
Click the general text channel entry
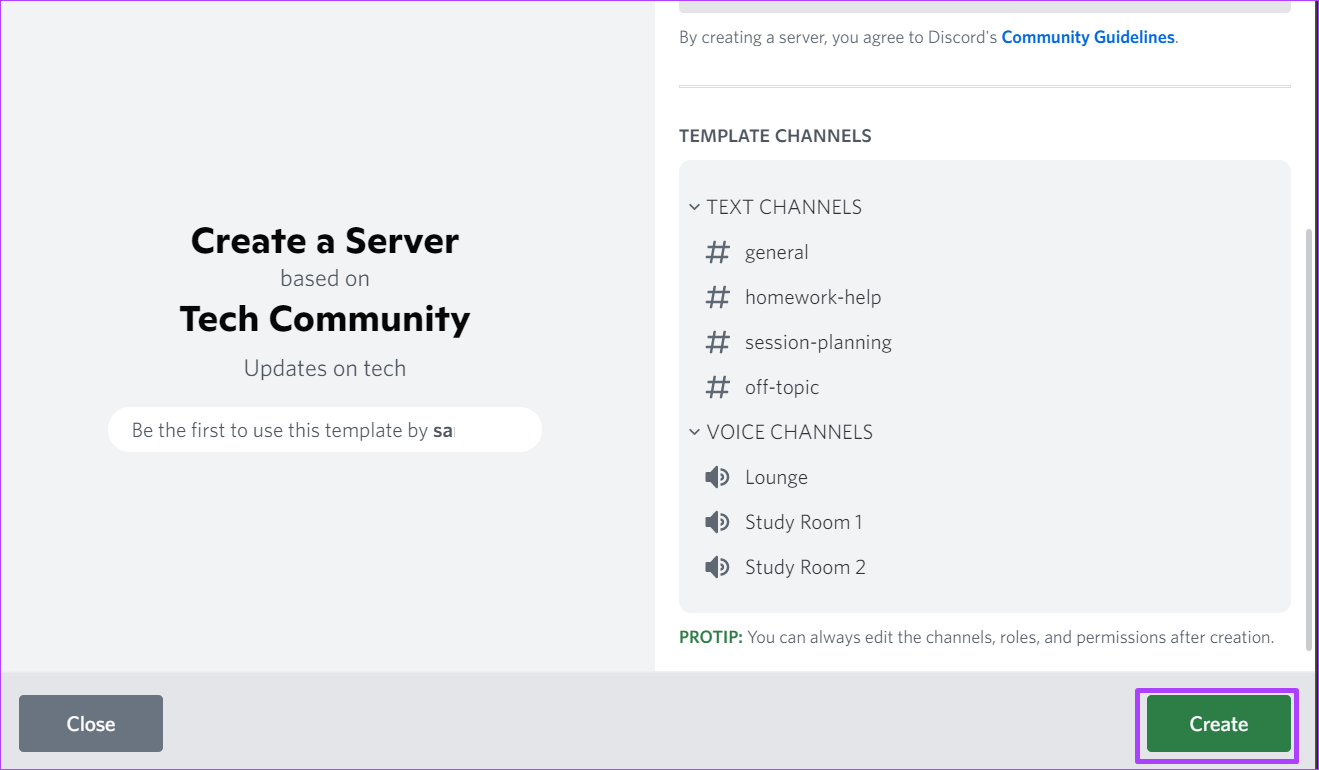[777, 252]
